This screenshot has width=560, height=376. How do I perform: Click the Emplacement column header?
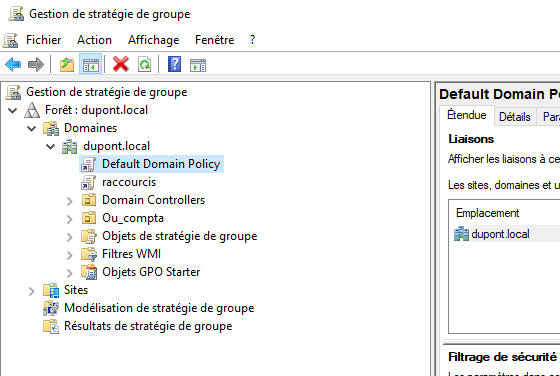tap(488, 213)
